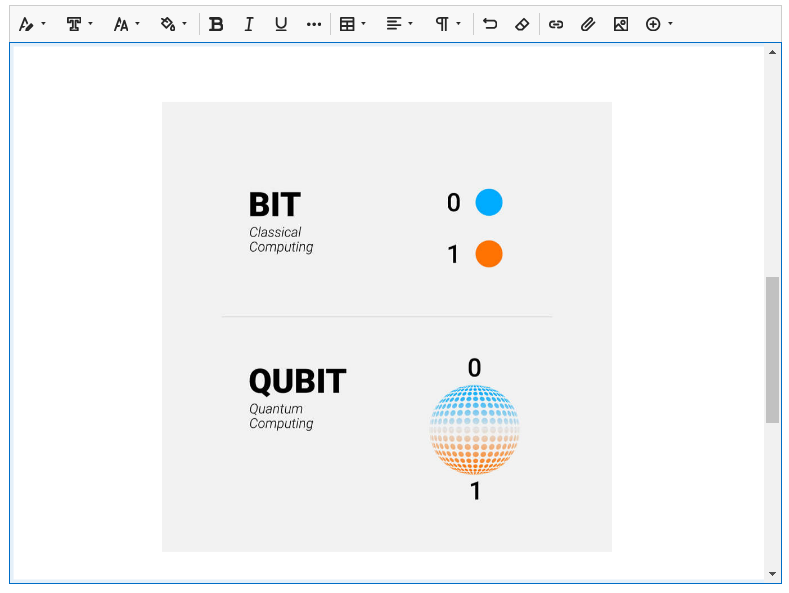789x593 pixels.
Task: Open the fill color bucket dropdown
Action: pos(173,24)
